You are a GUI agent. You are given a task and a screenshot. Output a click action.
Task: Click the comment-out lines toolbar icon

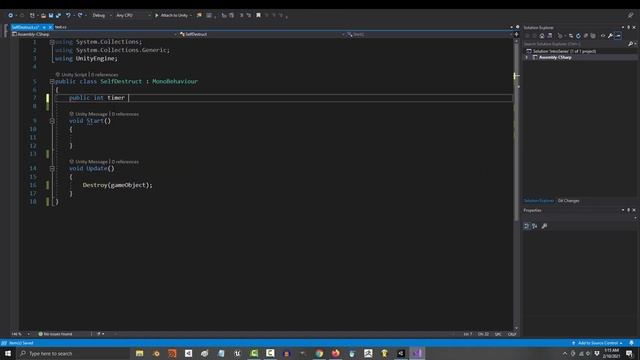click(241, 15)
